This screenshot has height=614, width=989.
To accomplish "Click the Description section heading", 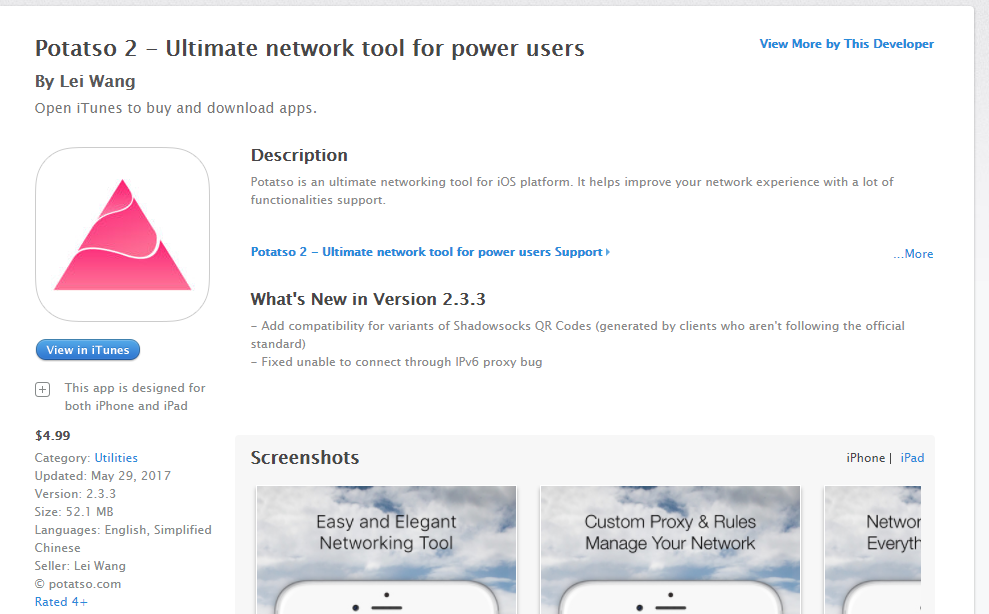I will coord(299,155).
